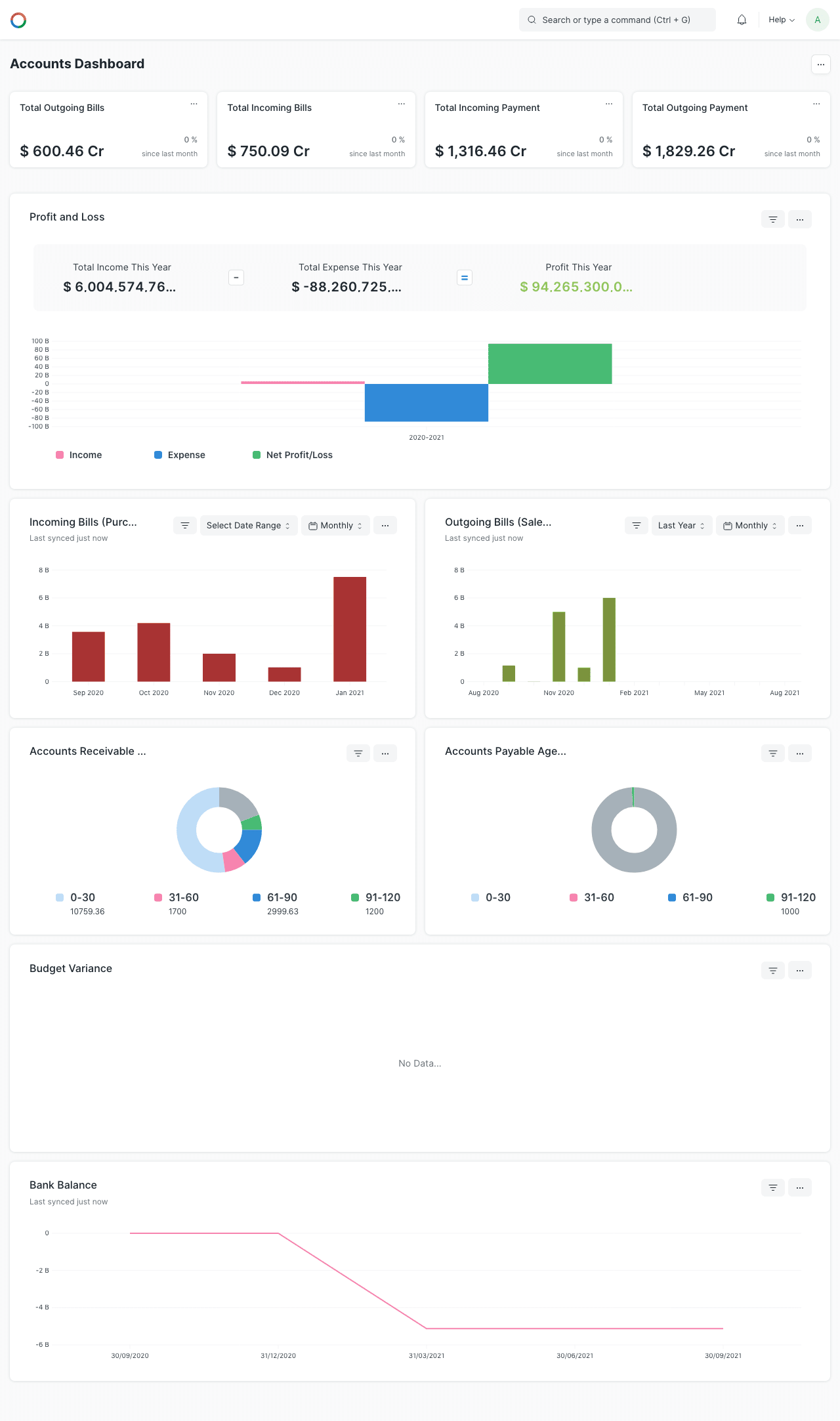Viewport: 840px width, 1421px height.
Task: Toggle Income series in chart legend
Action: [x=79, y=455]
